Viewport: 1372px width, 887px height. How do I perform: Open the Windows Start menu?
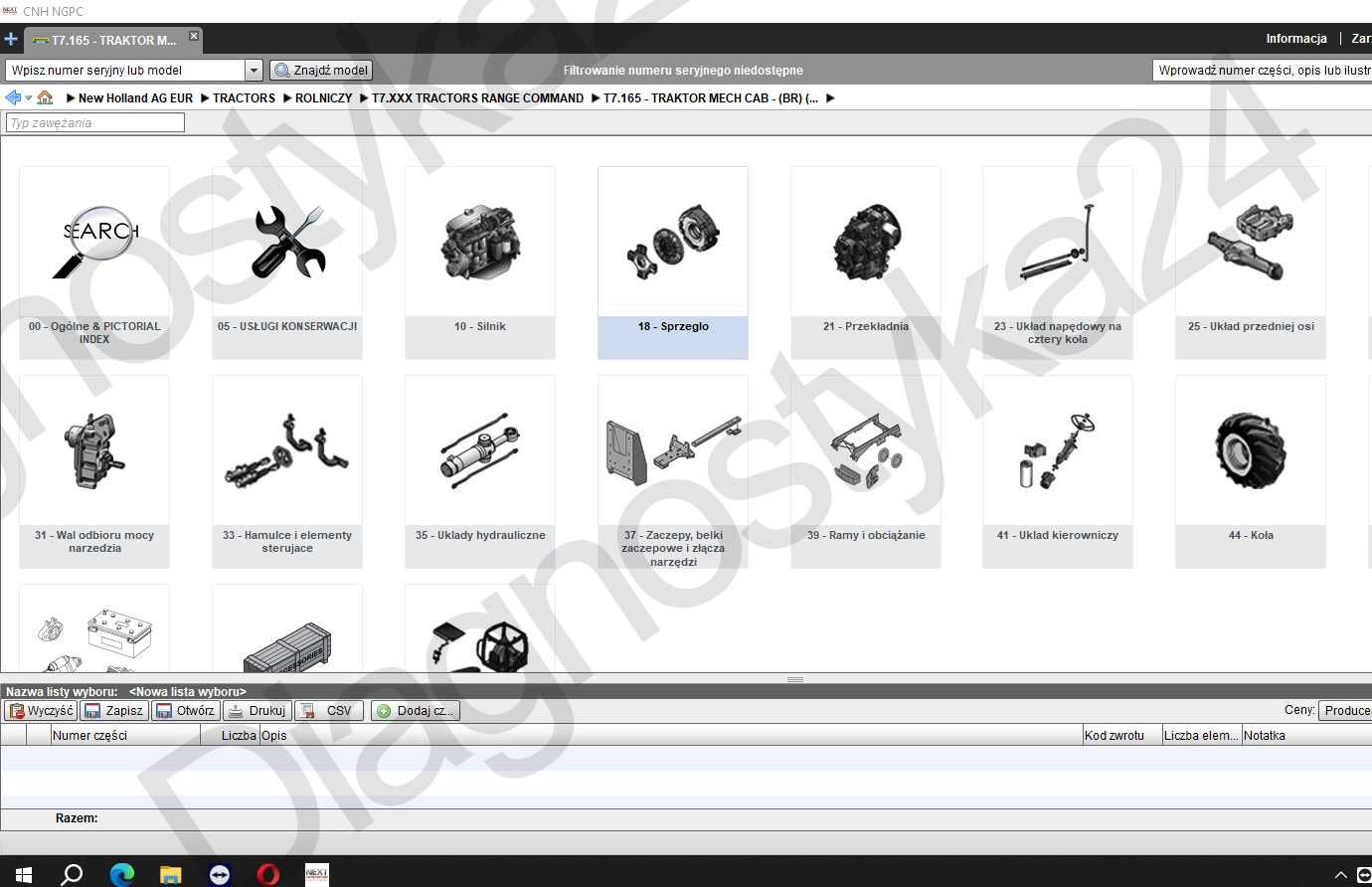24,874
